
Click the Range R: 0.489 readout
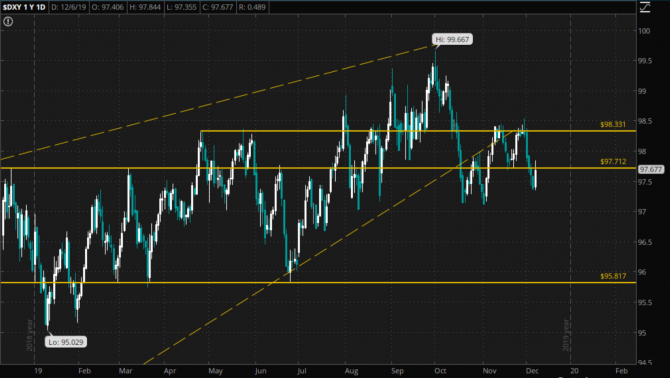tap(252, 7)
